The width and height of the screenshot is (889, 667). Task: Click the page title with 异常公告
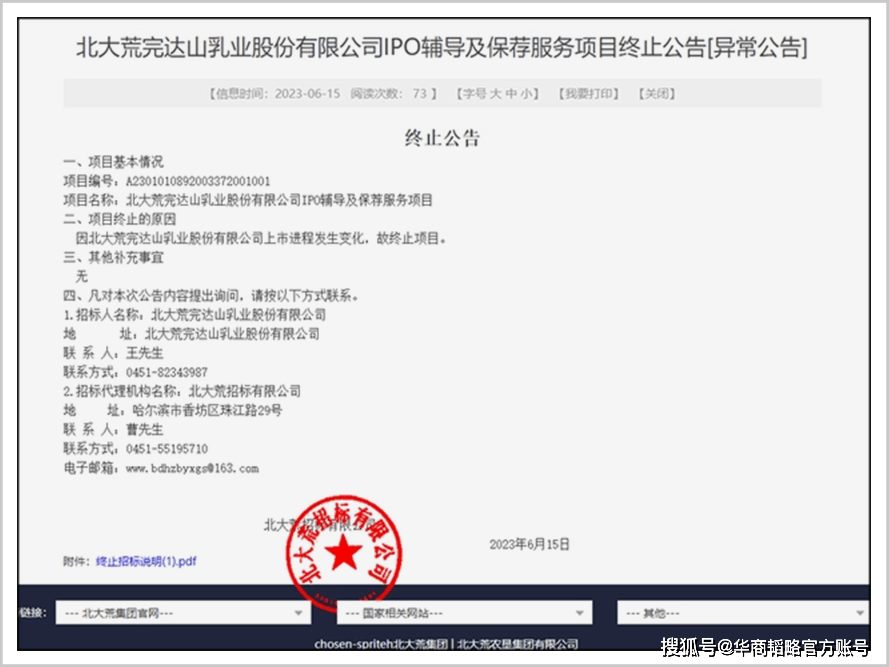point(442,47)
